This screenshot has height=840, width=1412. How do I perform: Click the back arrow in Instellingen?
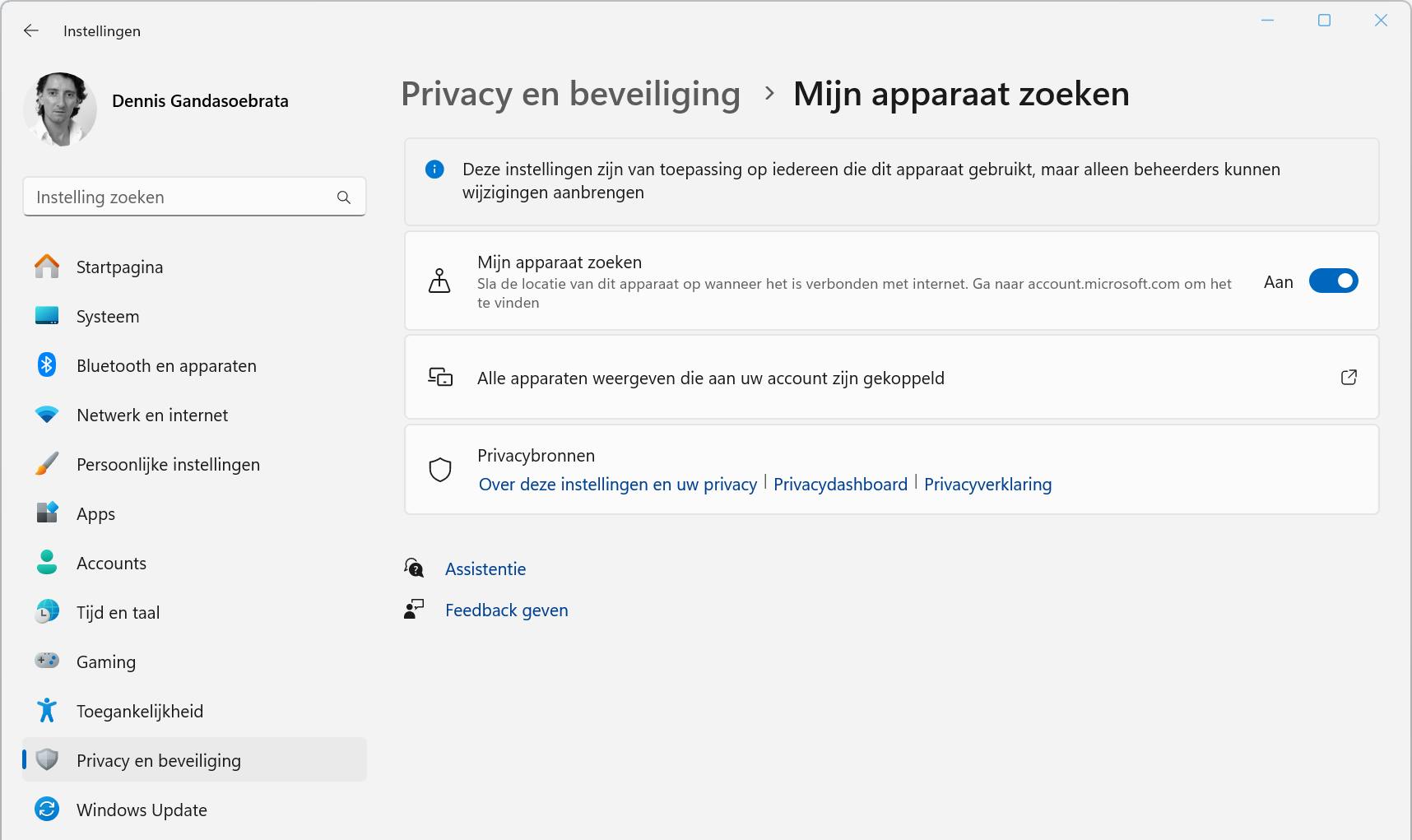pos(31,30)
